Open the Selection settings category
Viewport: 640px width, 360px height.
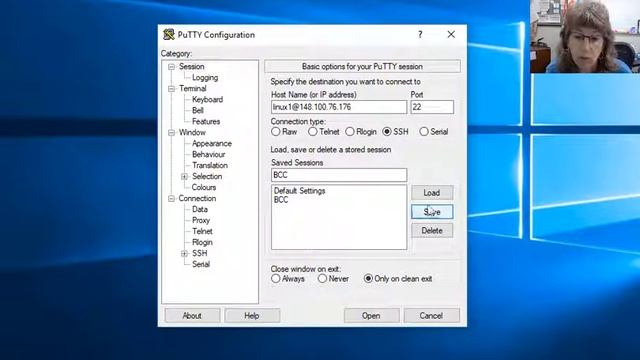pos(207,177)
